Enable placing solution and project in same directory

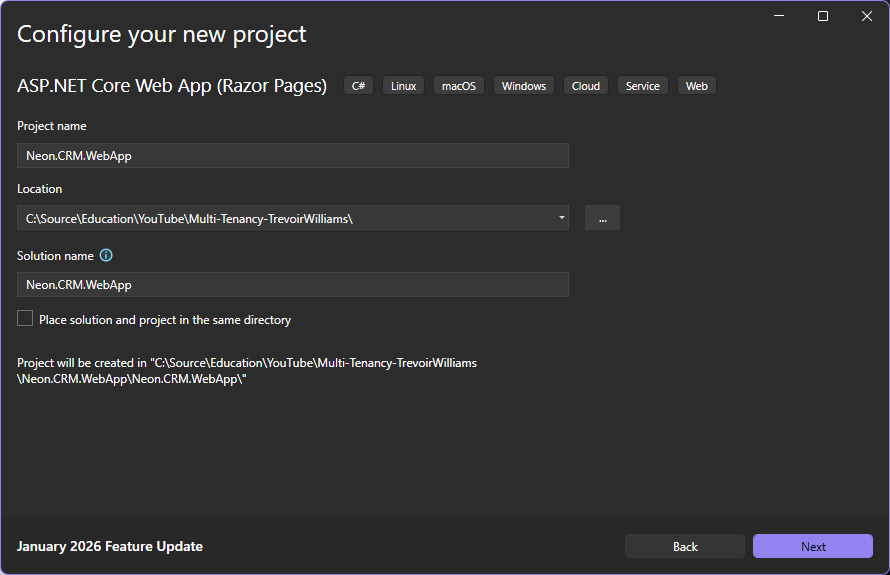(25, 319)
